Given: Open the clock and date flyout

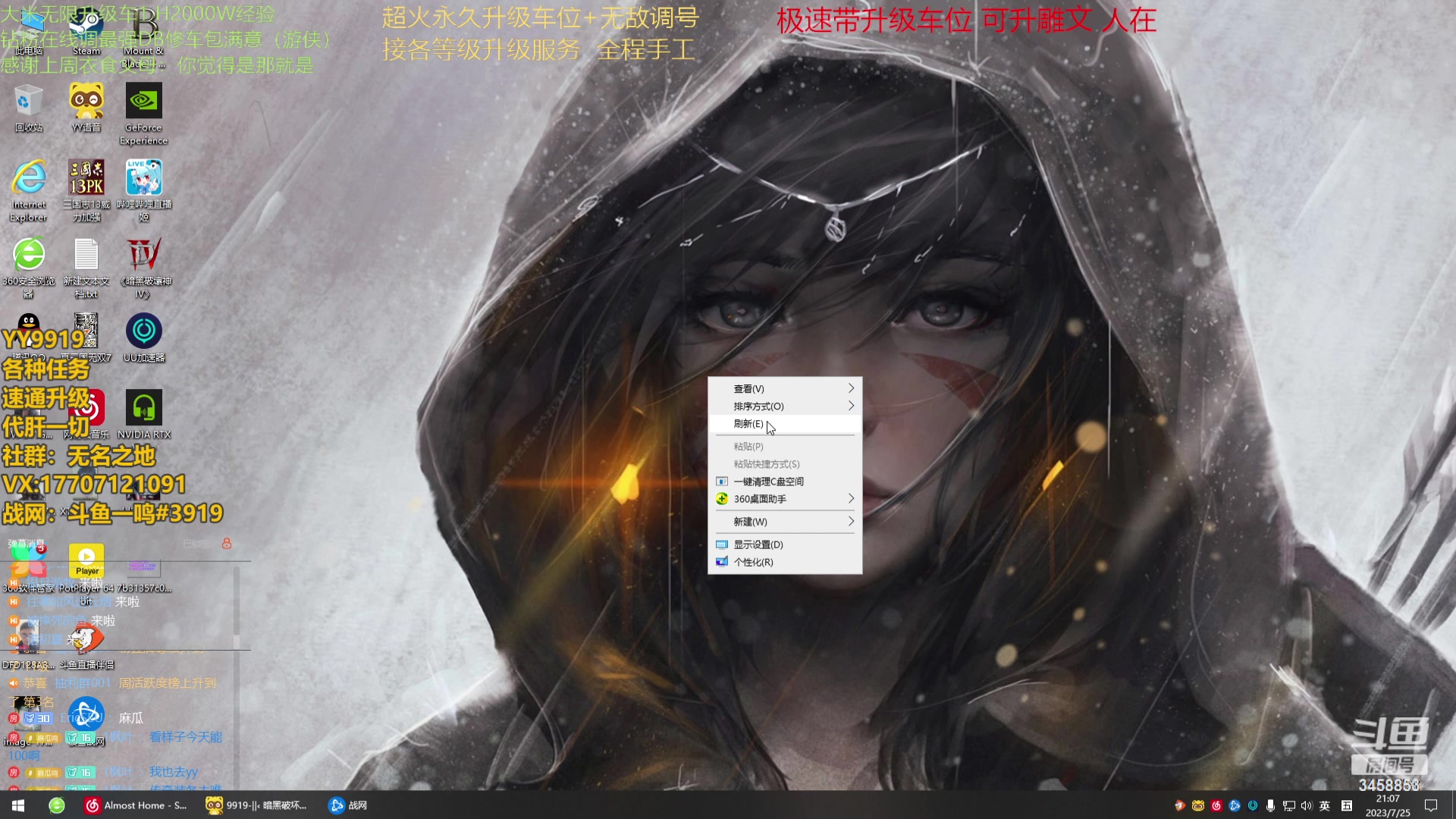Looking at the screenshot, I should click(1388, 805).
